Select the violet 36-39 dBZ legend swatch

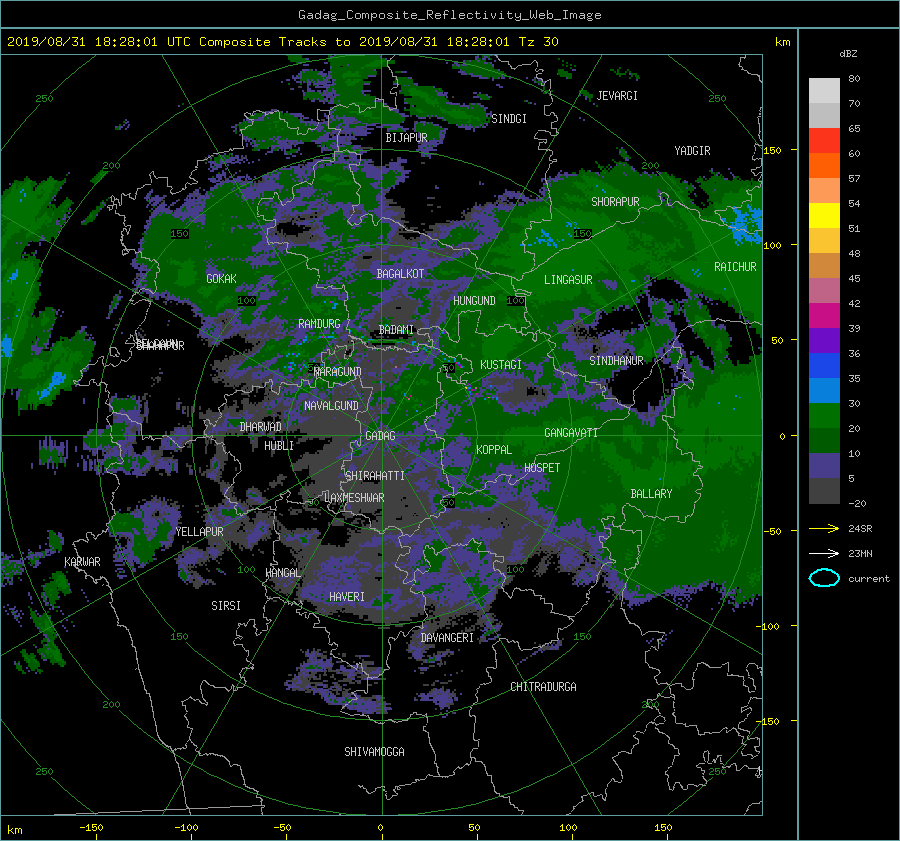tap(824, 341)
